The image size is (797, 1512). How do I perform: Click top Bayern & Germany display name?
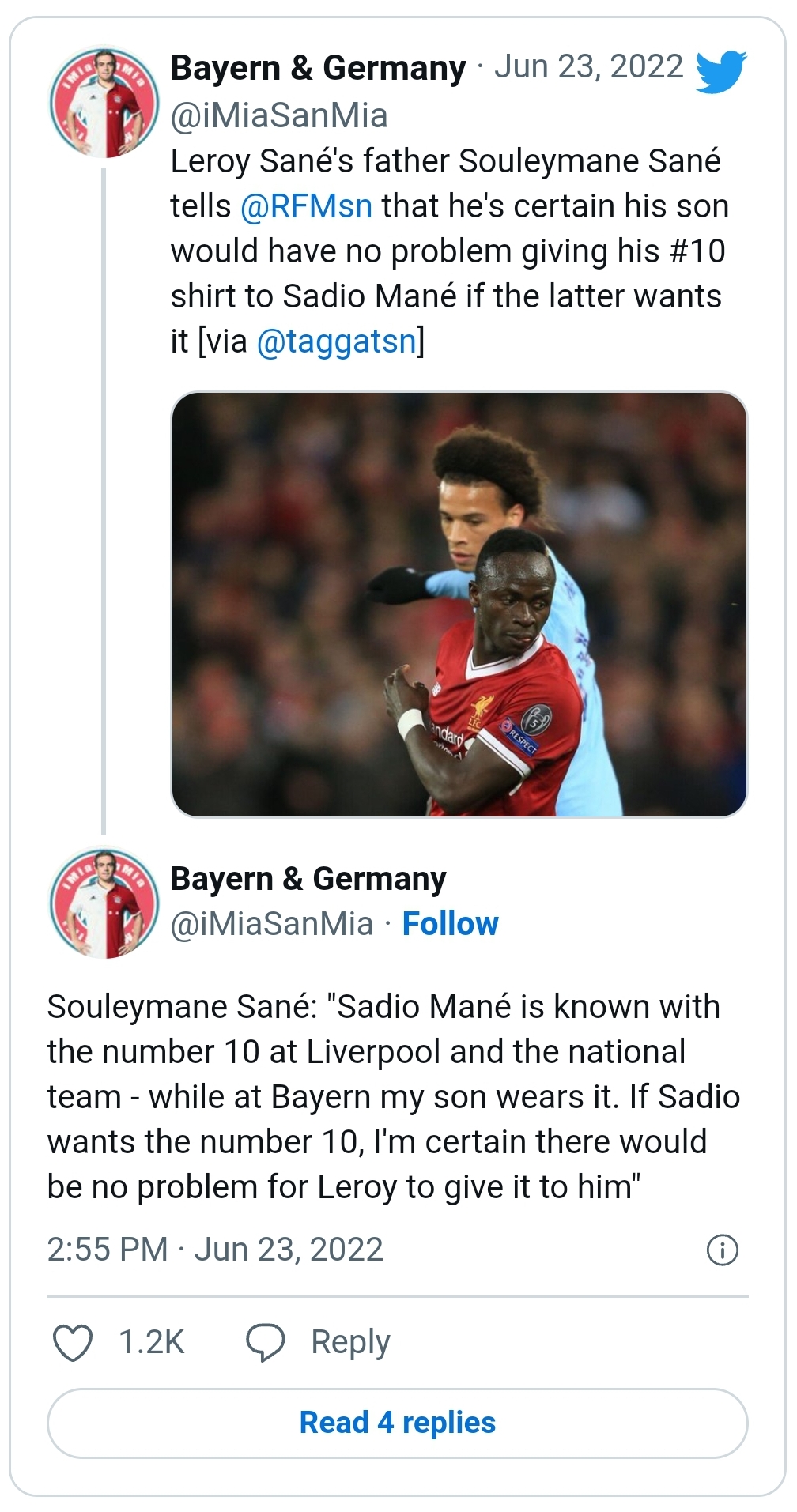point(318,68)
